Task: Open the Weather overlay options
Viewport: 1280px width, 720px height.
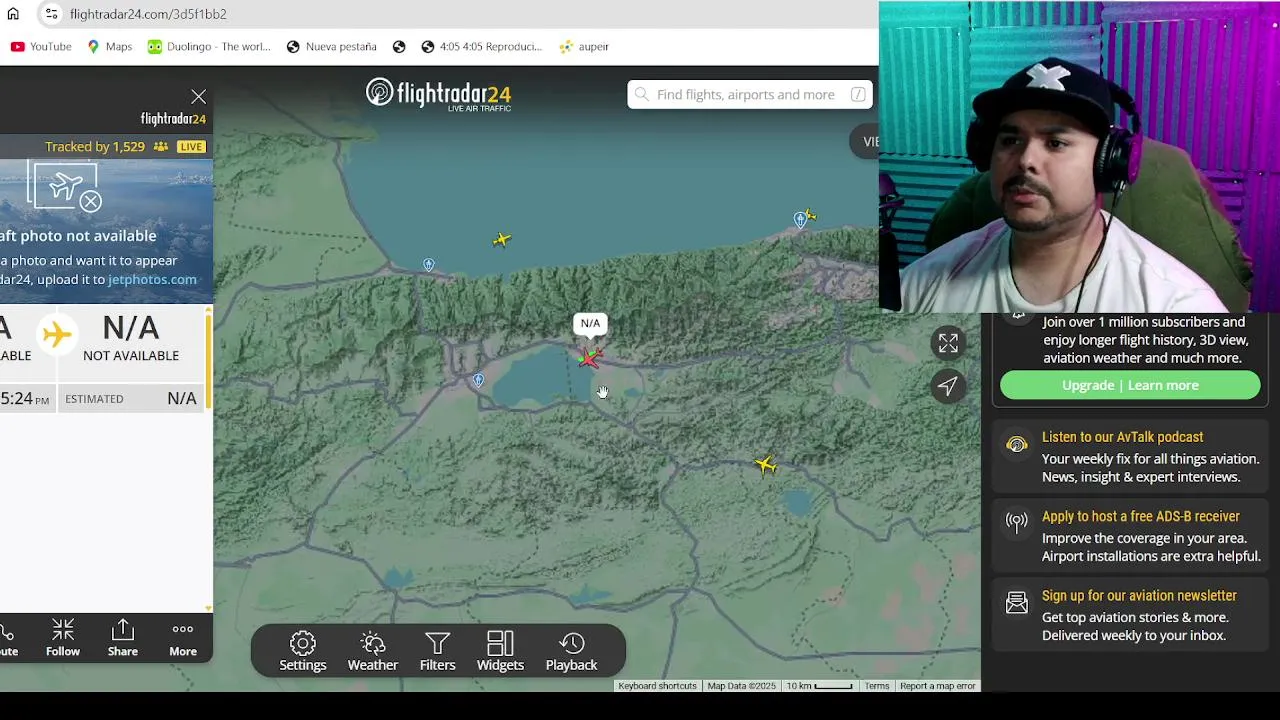Action: (373, 651)
